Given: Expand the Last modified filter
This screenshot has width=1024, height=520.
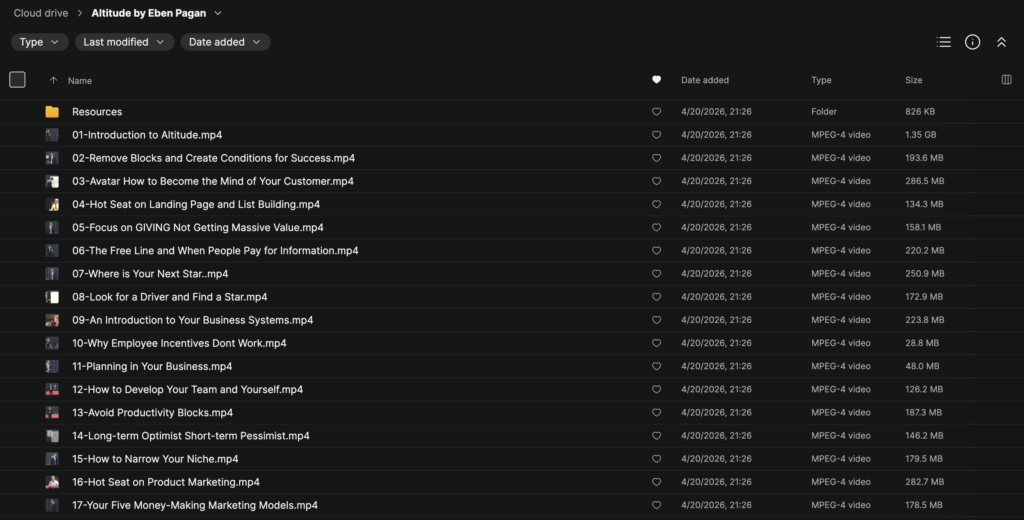Looking at the screenshot, I should [124, 42].
